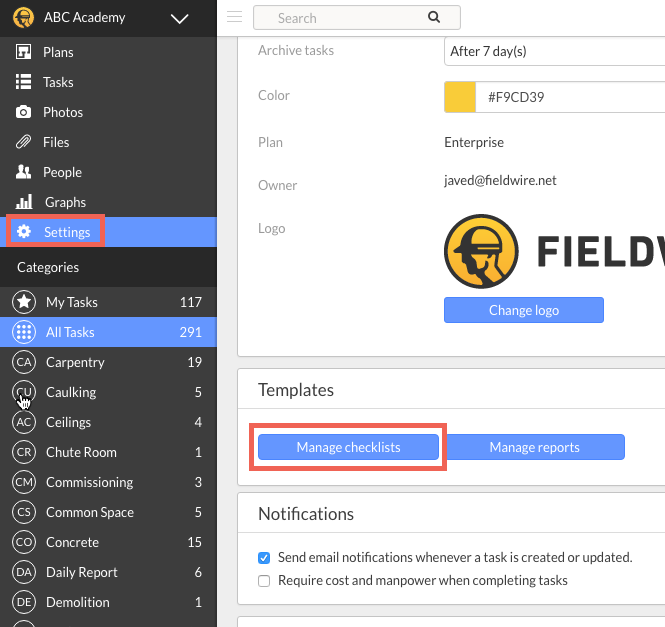Click the Enterprise plan value
Screen dimensions: 665x627
pyautogui.click(x=474, y=143)
